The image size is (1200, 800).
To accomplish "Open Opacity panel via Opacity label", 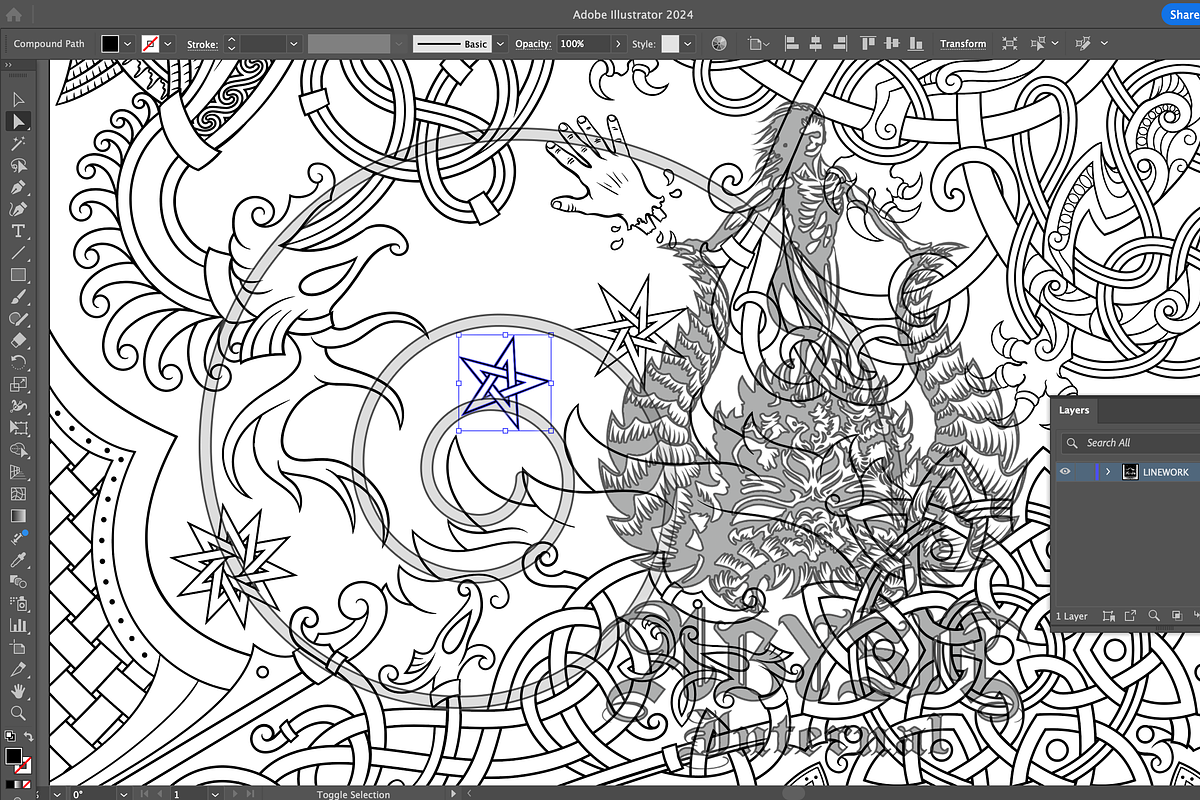I will (x=533, y=44).
